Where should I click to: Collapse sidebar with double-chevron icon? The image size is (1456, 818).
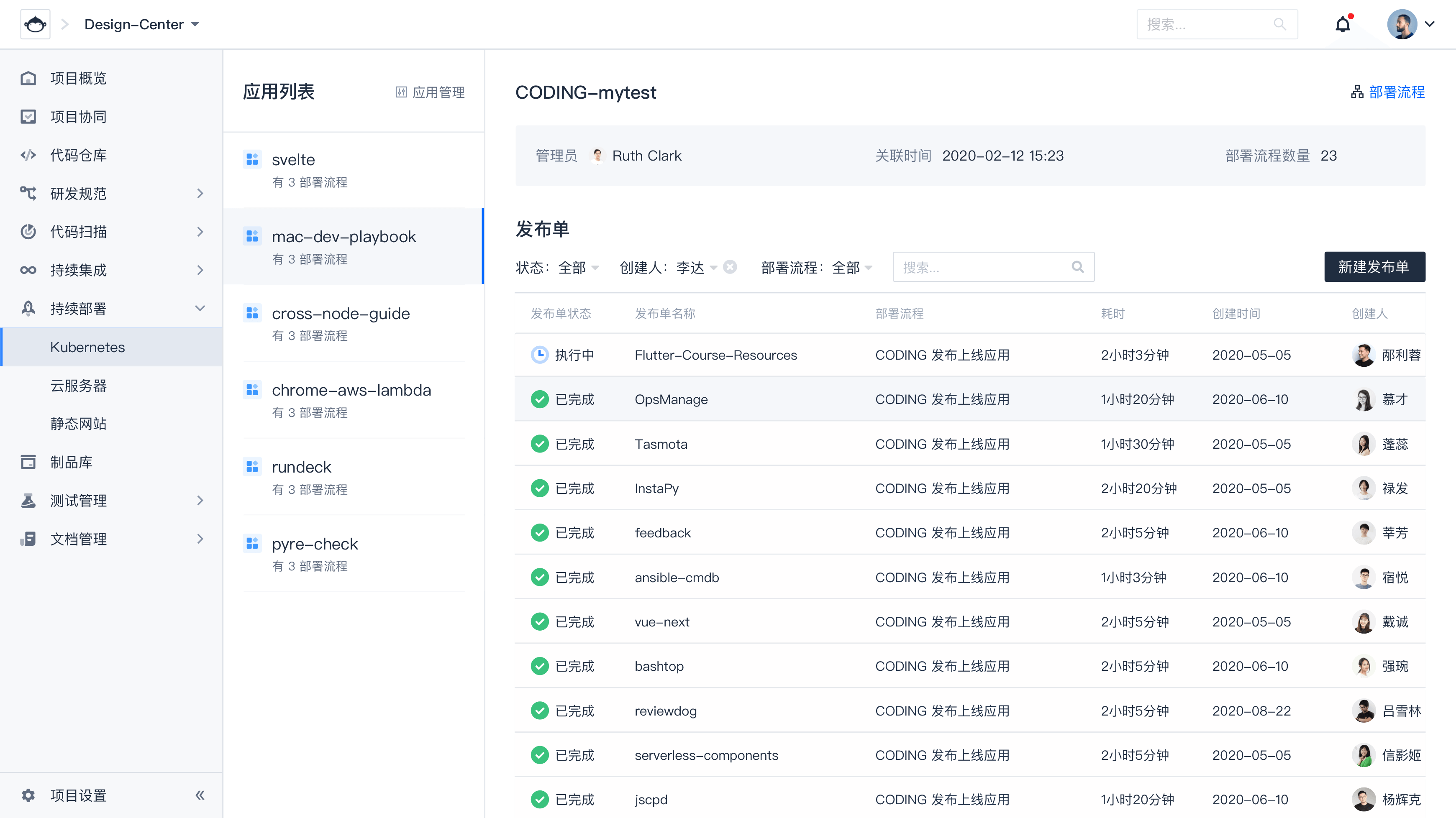click(200, 795)
